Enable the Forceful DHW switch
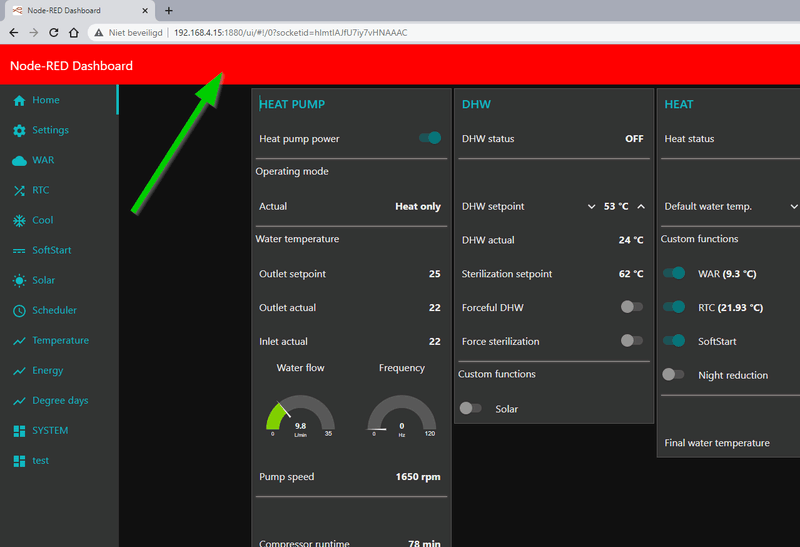800x547 pixels. 632,307
